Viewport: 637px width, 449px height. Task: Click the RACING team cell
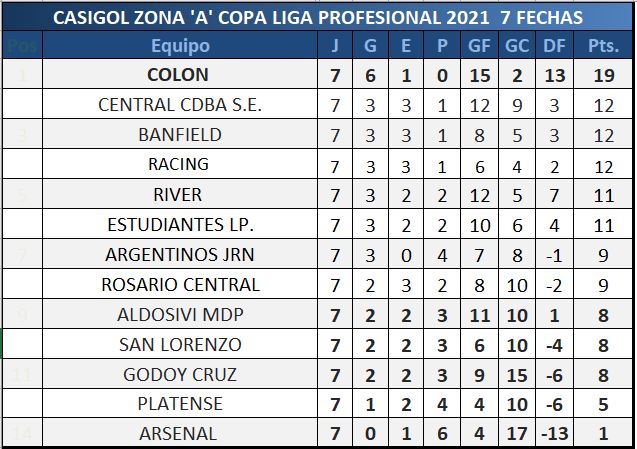(x=180, y=164)
